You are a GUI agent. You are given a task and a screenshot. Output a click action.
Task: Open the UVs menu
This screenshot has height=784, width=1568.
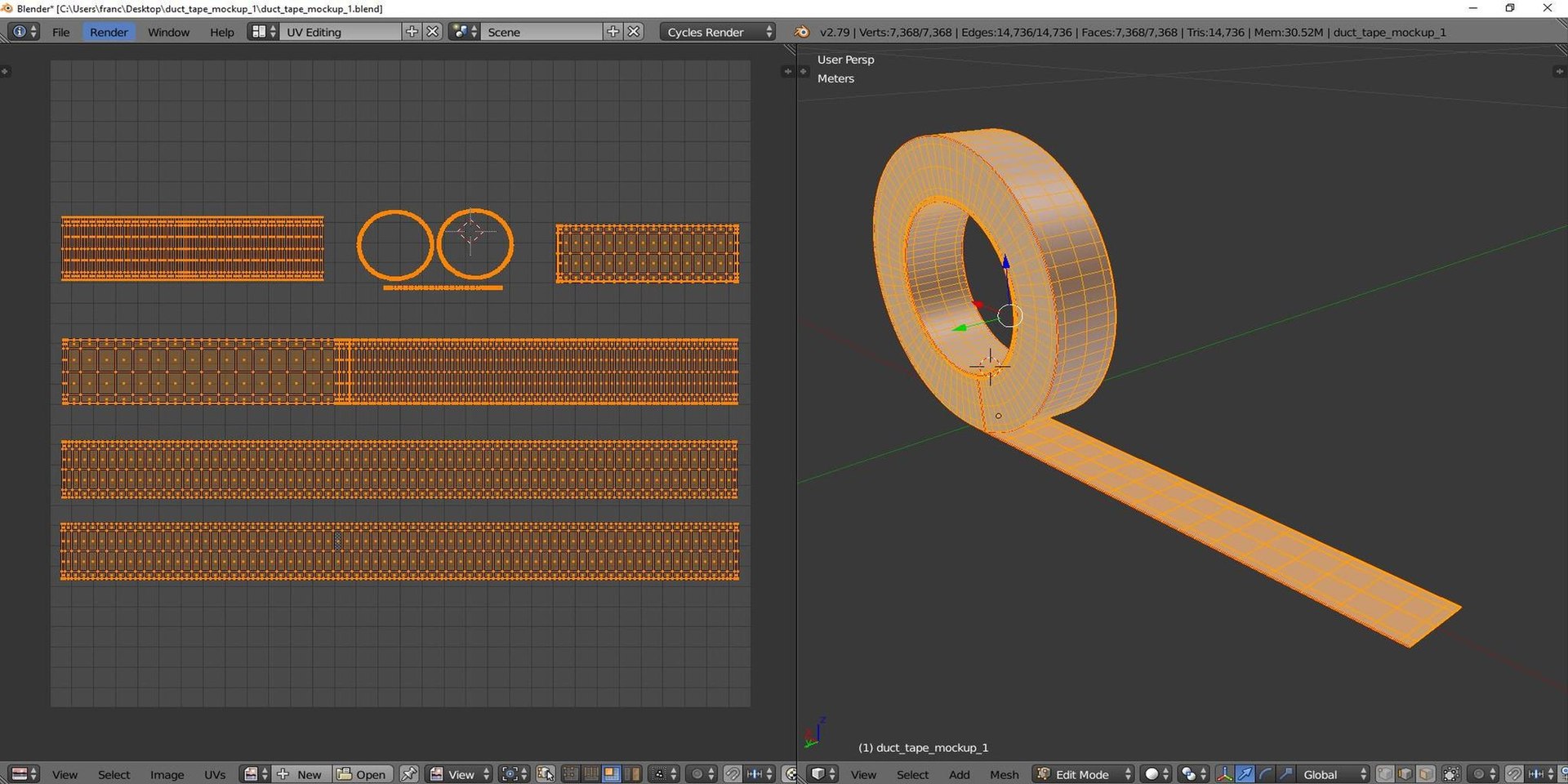tap(215, 774)
